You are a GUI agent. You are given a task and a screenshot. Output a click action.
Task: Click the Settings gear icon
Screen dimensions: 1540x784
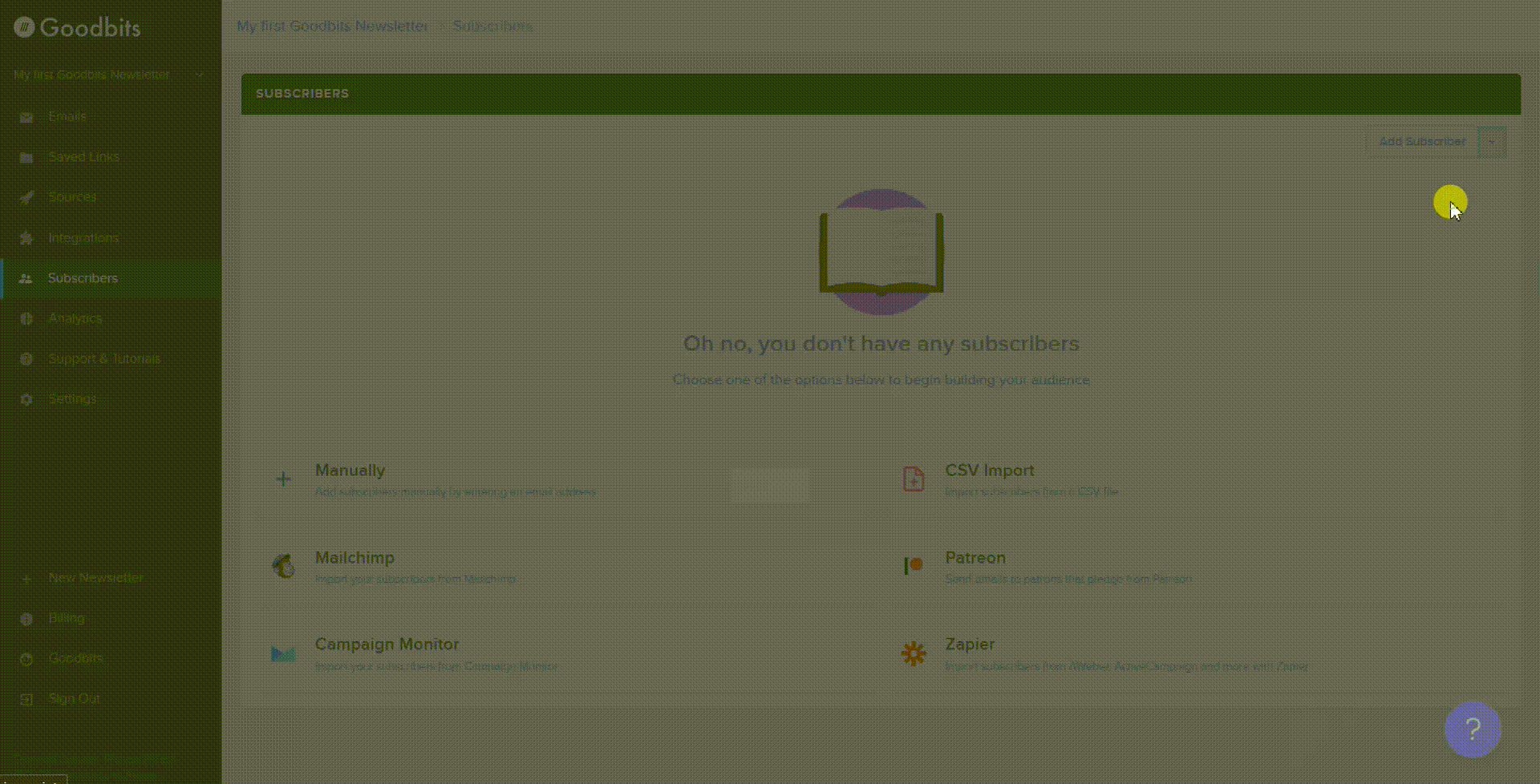[26, 399]
